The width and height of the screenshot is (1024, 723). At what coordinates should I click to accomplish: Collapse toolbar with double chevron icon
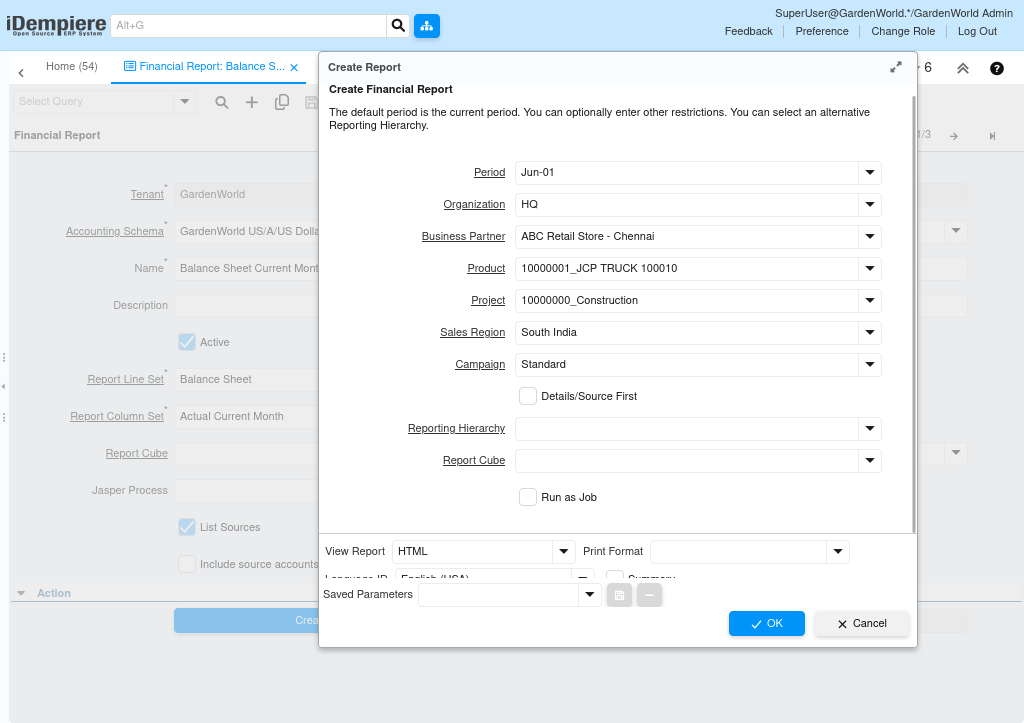point(963,68)
